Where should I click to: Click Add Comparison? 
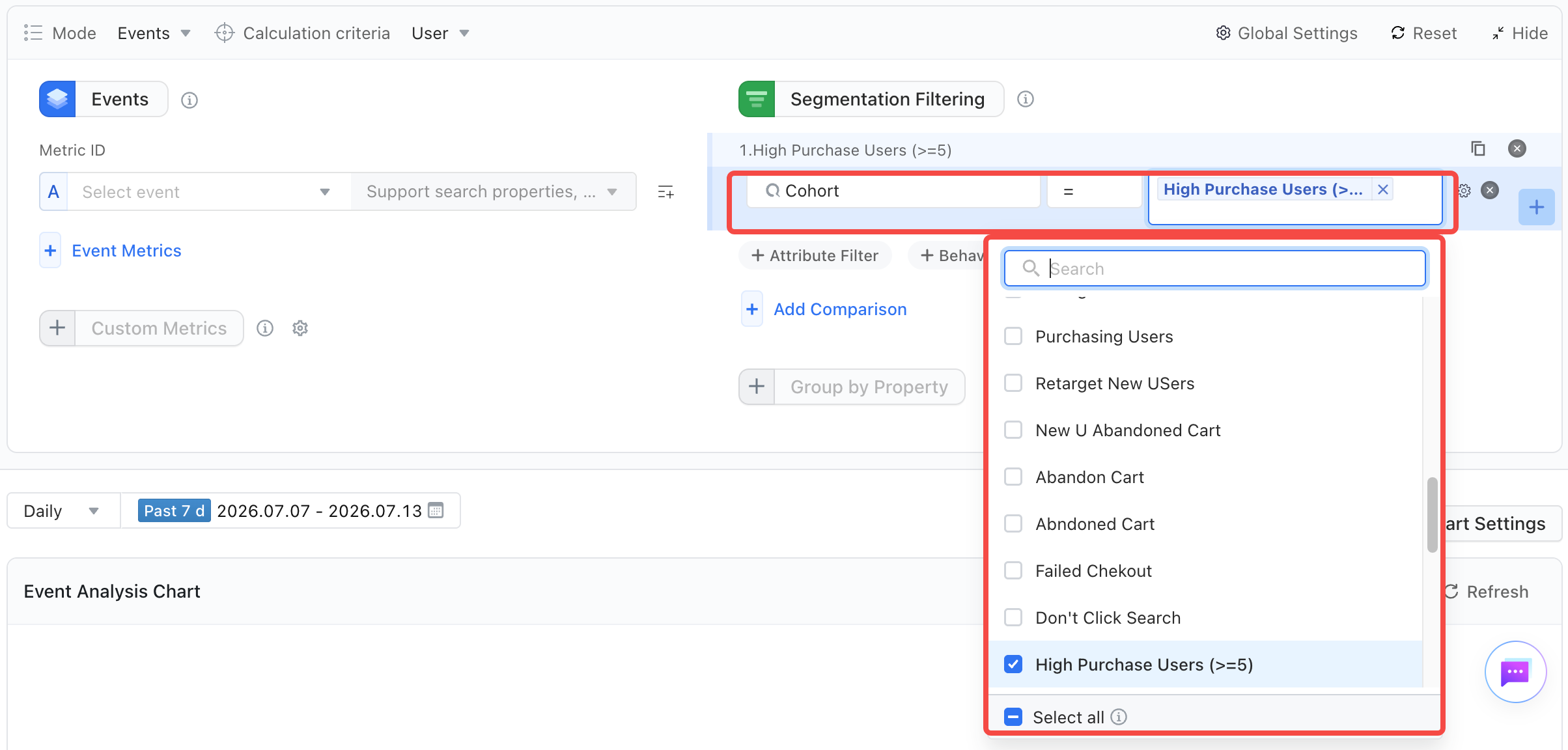pos(840,309)
